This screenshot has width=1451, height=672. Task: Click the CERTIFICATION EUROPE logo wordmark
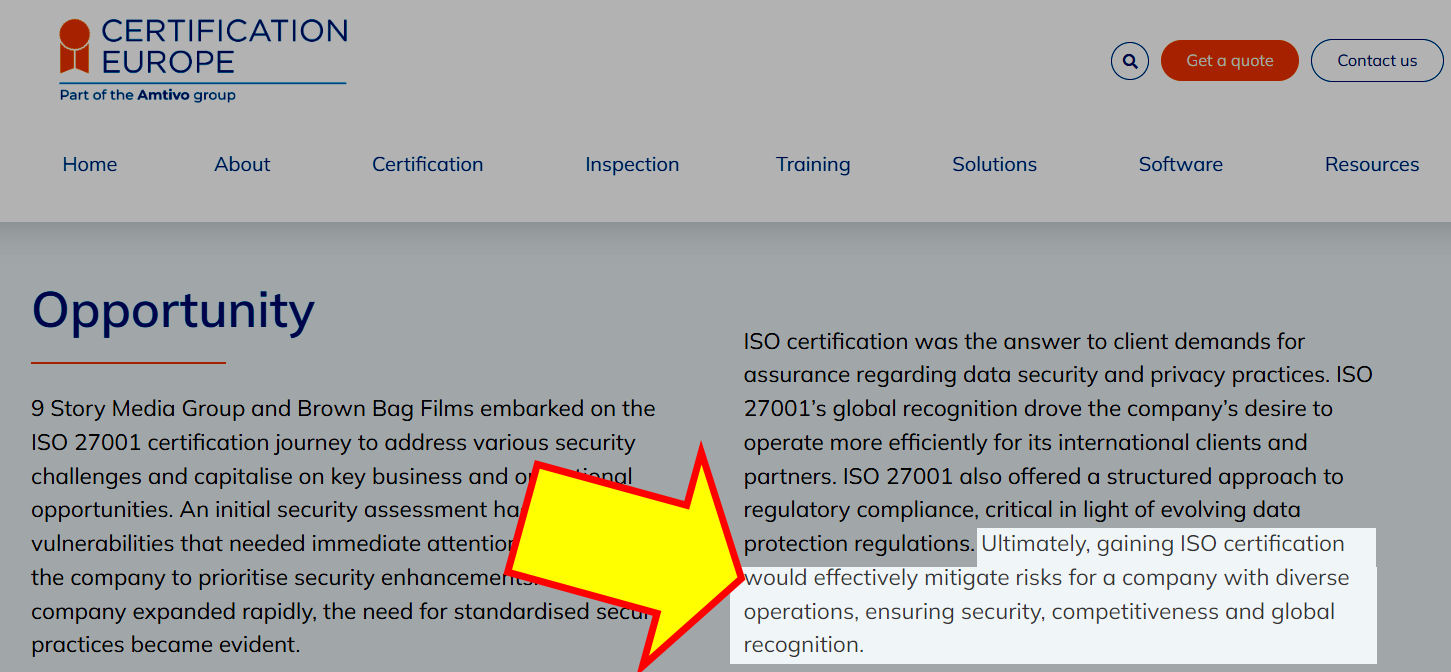tap(224, 46)
